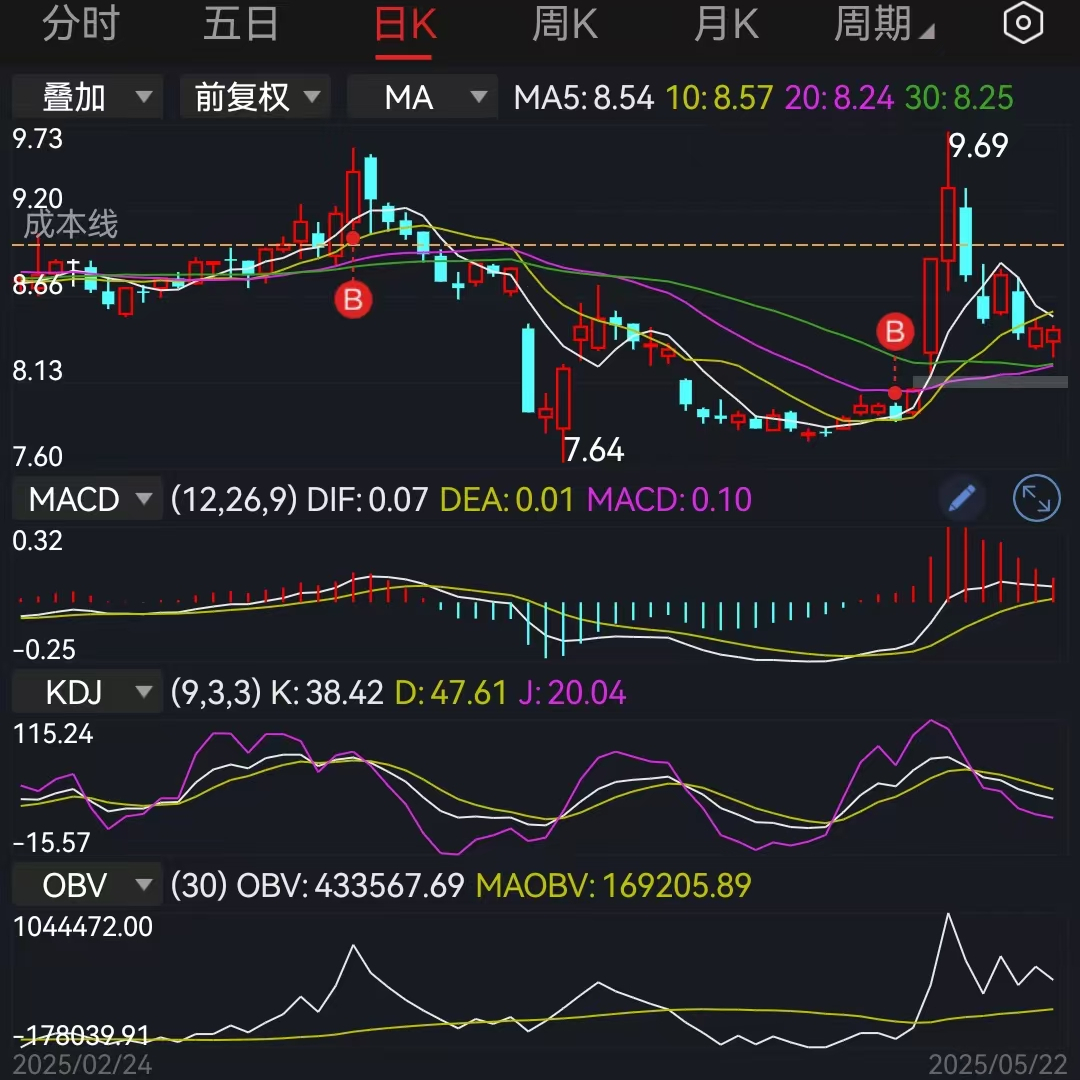Screen dimensions: 1080x1080
Task: Open the MACD indicator dropdown
Action: pyautogui.click(x=86, y=498)
